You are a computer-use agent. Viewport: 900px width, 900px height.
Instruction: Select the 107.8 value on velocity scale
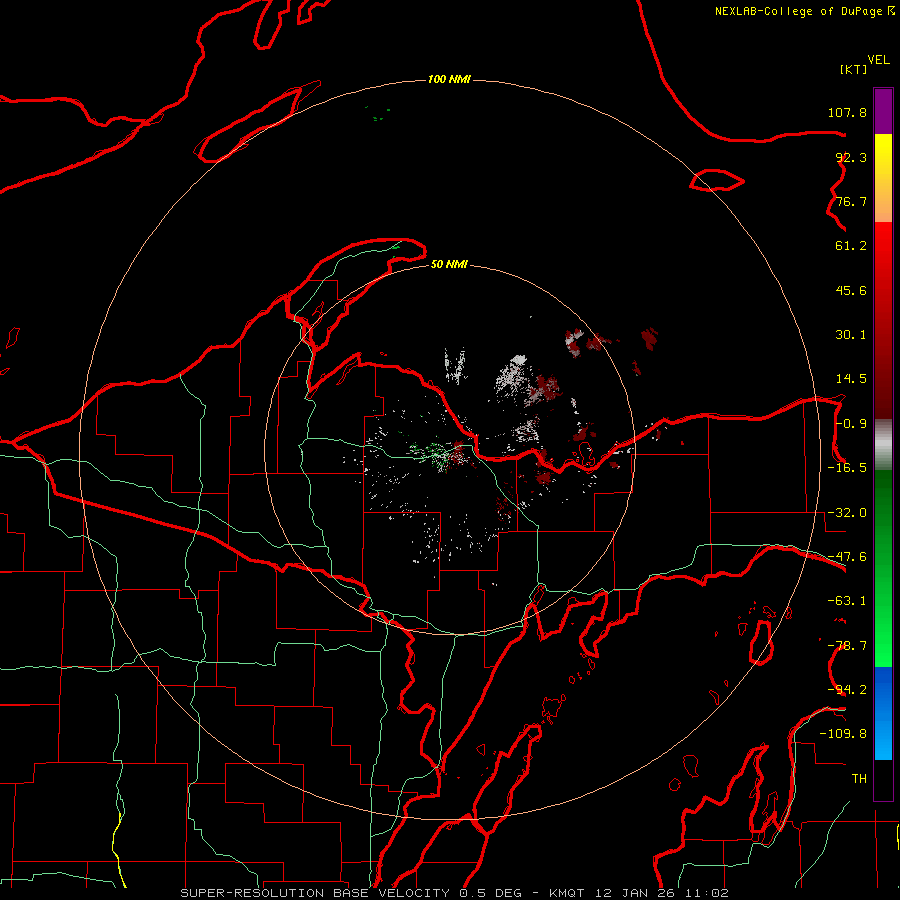tap(847, 112)
